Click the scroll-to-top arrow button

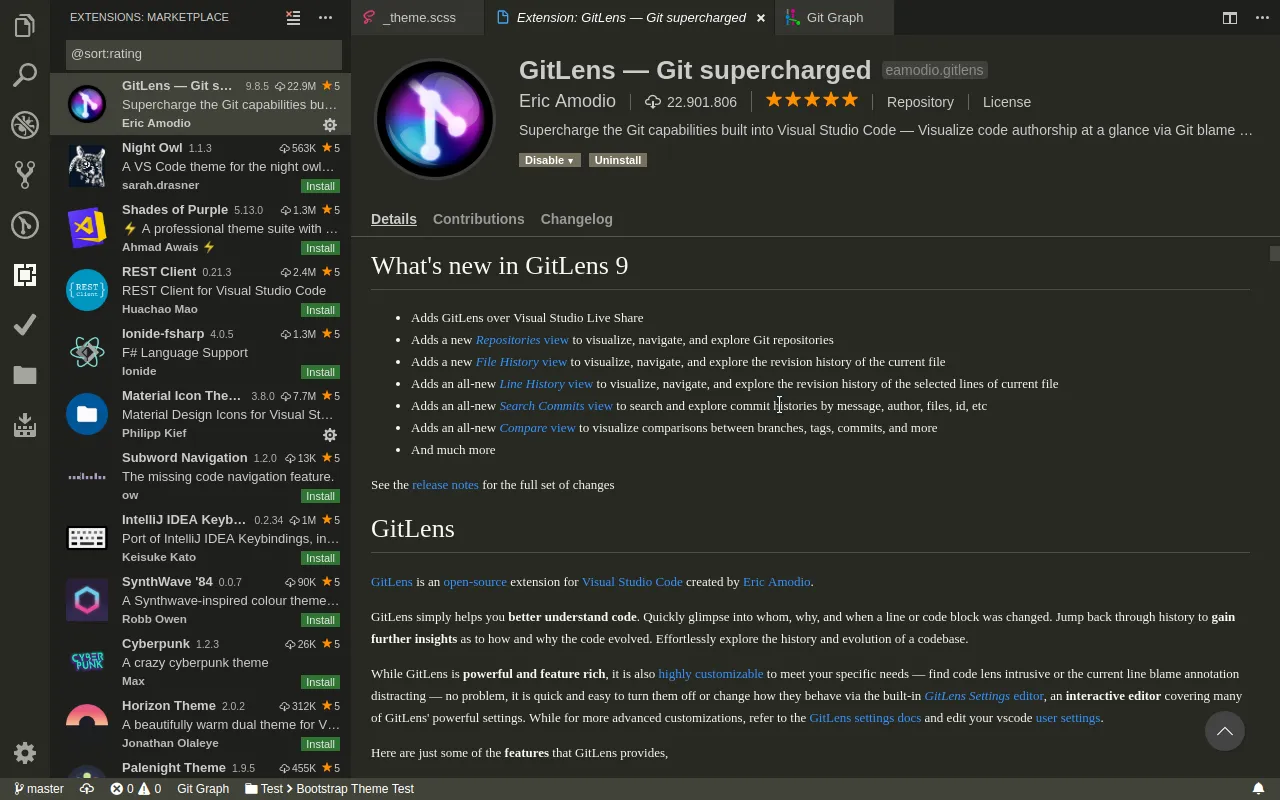1224,731
